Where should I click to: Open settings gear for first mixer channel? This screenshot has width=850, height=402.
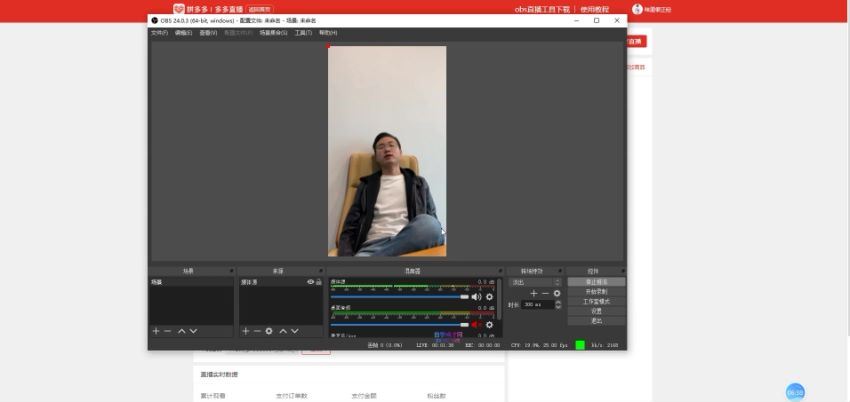pos(490,297)
